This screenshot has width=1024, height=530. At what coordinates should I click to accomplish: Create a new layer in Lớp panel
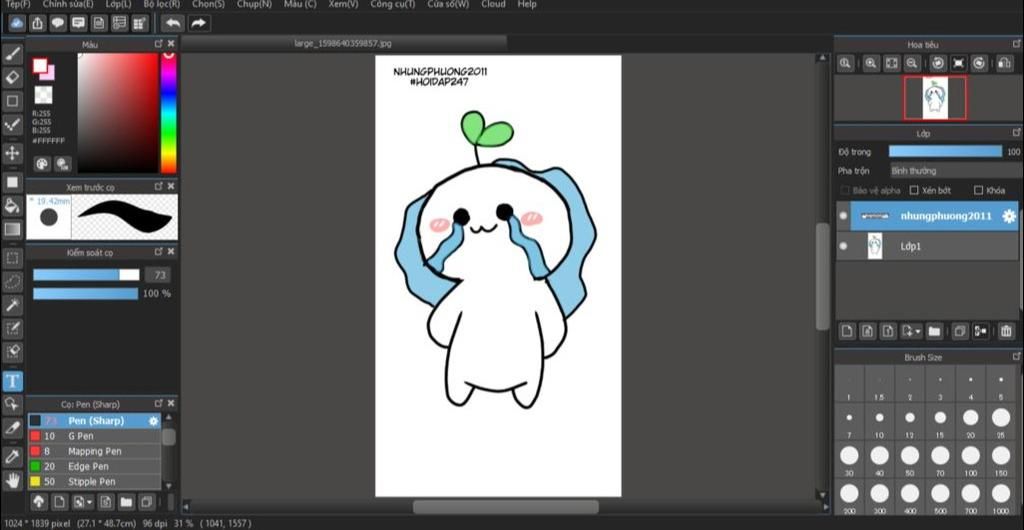pos(846,331)
